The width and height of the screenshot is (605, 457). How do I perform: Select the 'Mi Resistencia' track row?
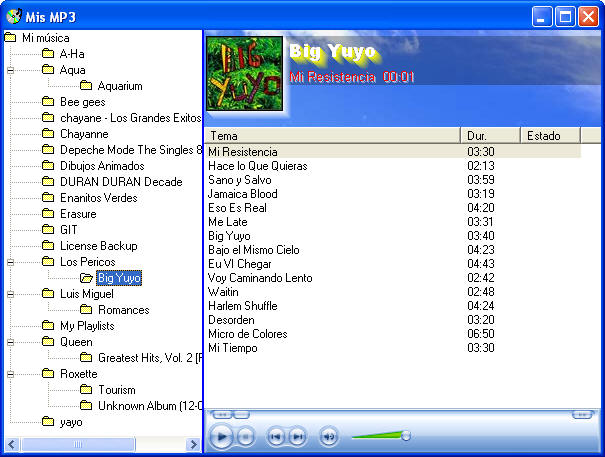[392, 152]
